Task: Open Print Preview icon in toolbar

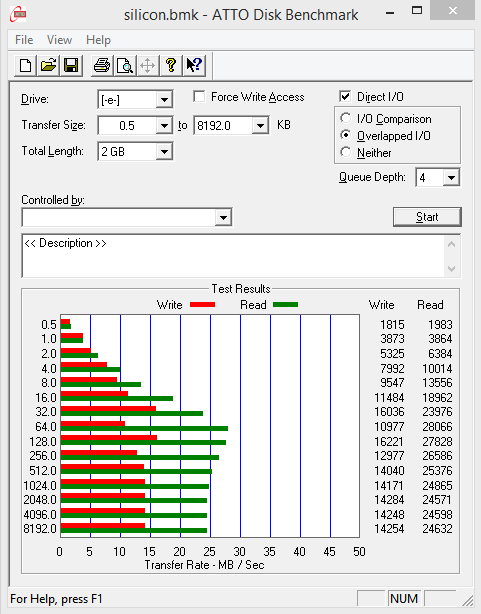Action: [125, 65]
